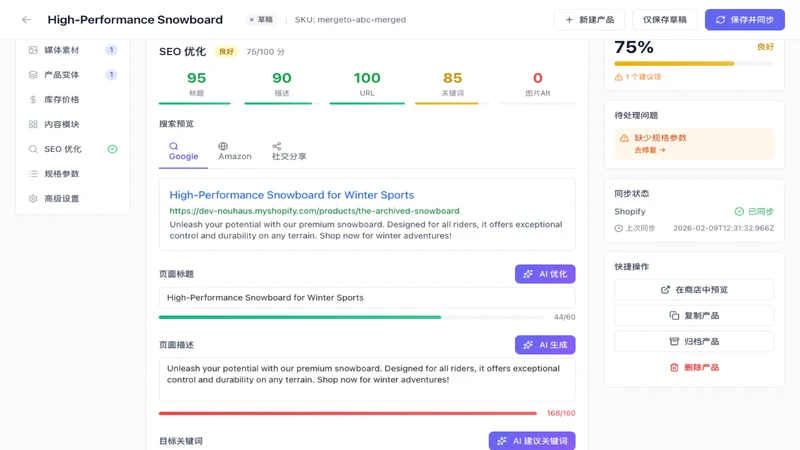Click the 缺少规格参数 warning icon
800x450 pixels.
point(624,138)
